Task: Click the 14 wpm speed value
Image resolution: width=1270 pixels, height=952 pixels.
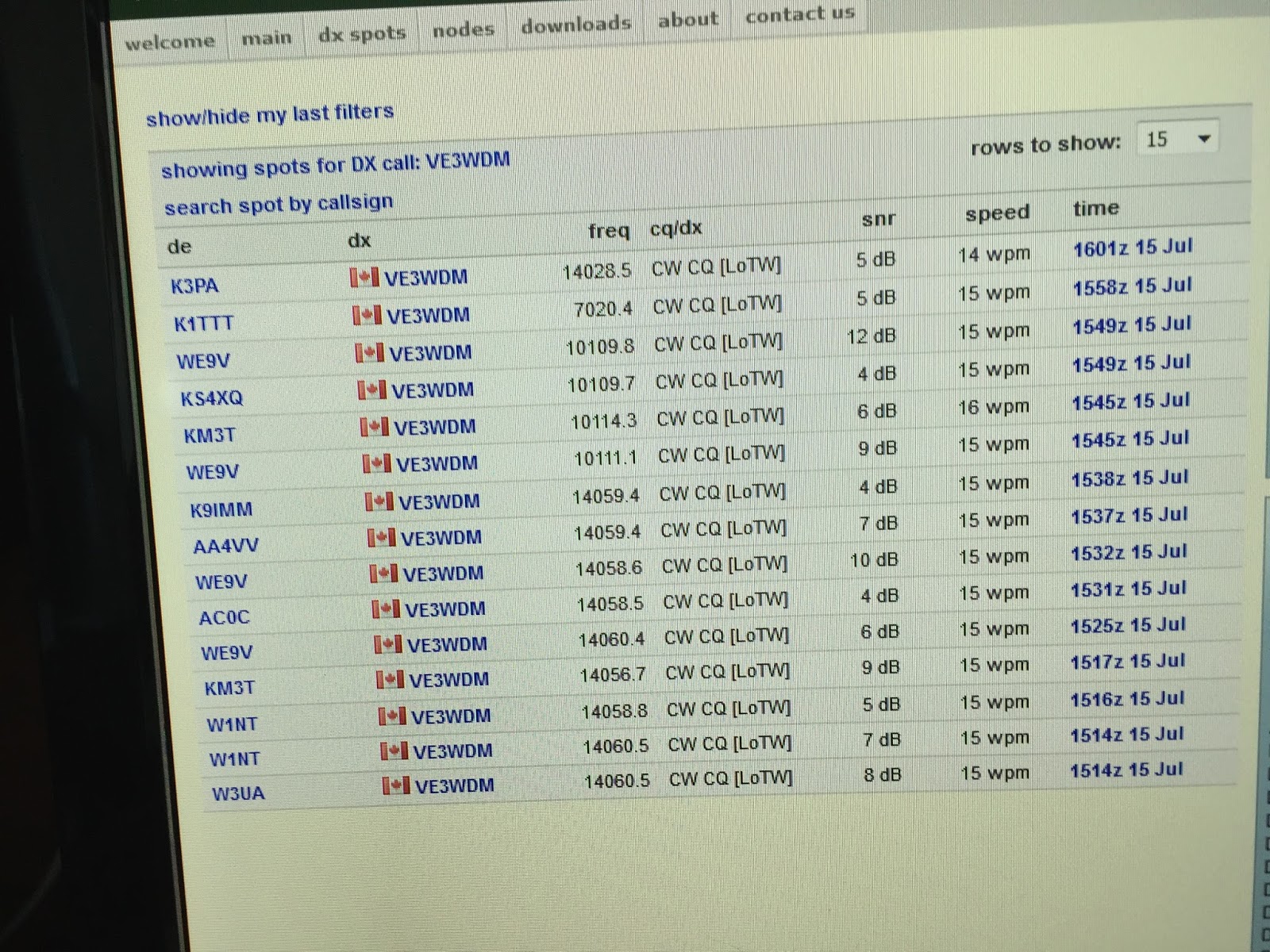Action: [x=994, y=255]
